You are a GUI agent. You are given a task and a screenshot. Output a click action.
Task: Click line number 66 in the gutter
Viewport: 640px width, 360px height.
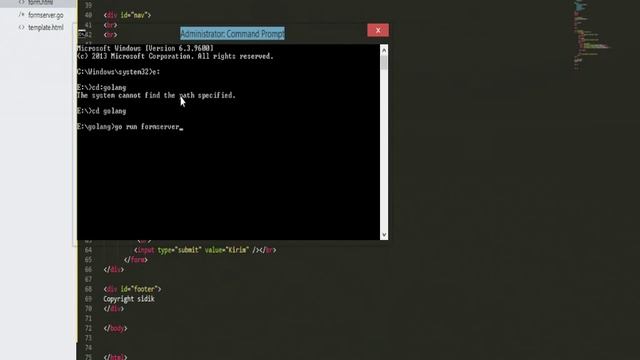point(88,269)
